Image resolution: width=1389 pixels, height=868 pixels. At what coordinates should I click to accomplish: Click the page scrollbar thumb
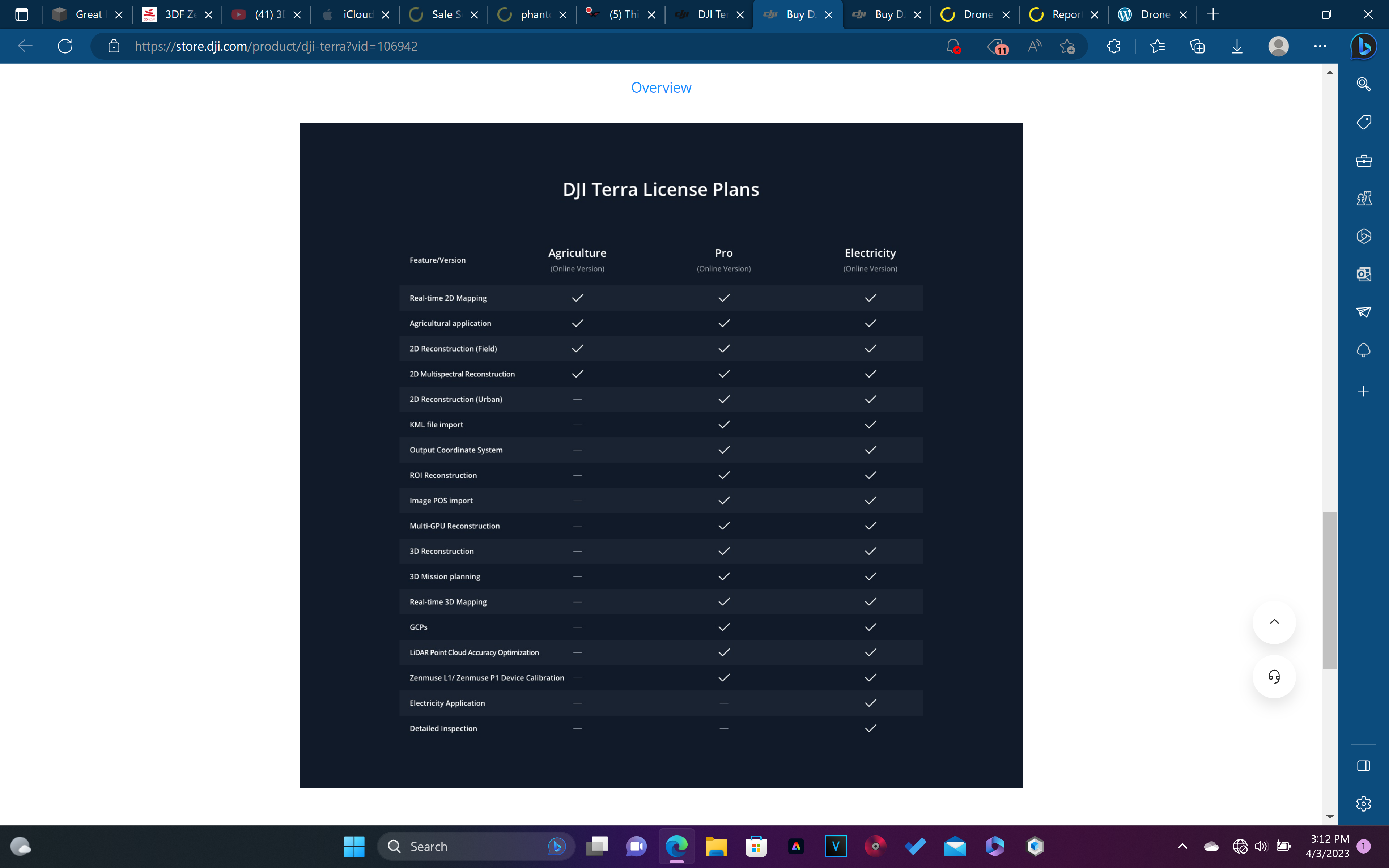click(x=1330, y=590)
